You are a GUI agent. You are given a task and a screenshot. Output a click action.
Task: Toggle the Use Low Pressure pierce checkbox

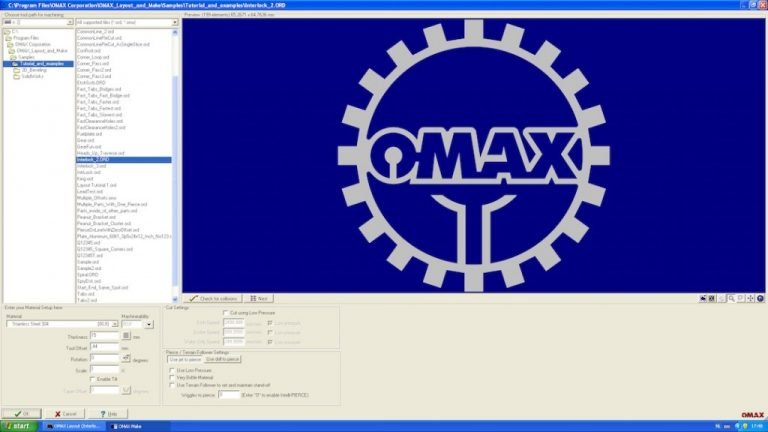172,371
